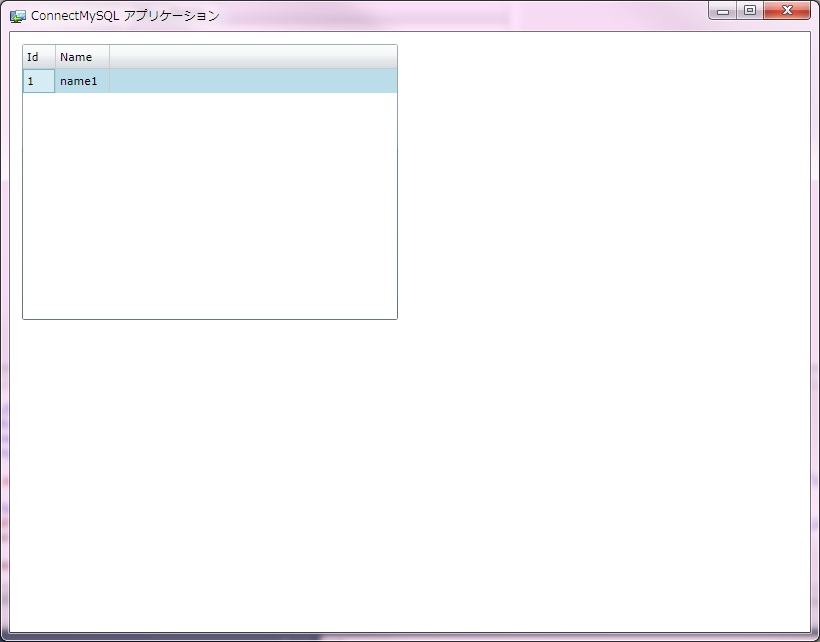
Task: Sort table by Name column header
Action: click(83, 57)
